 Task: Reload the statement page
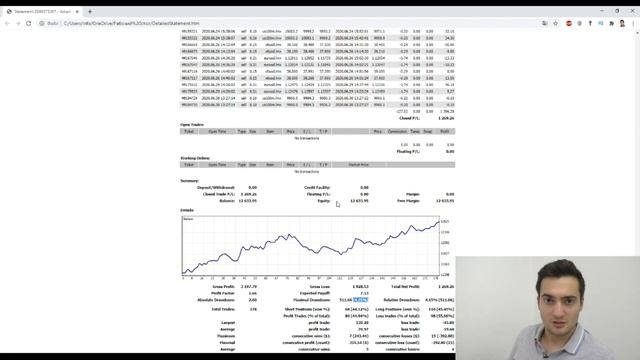pyautogui.click(x=29, y=23)
